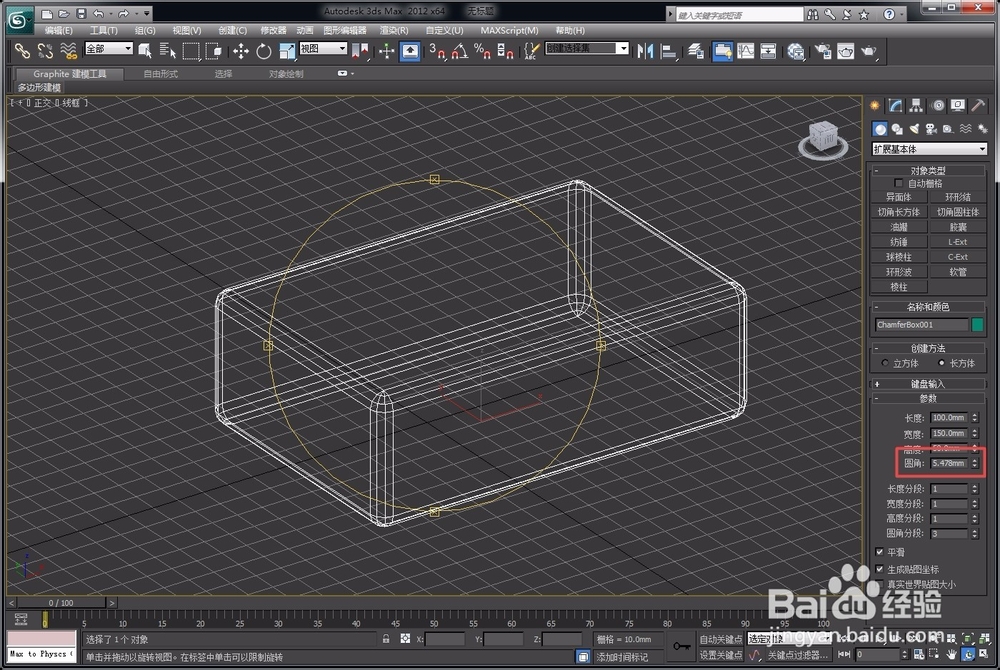The width and height of the screenshot is (1000, 670).
Task: Open Edit Named Selection Sets
Action: click(x=531, y=51)
